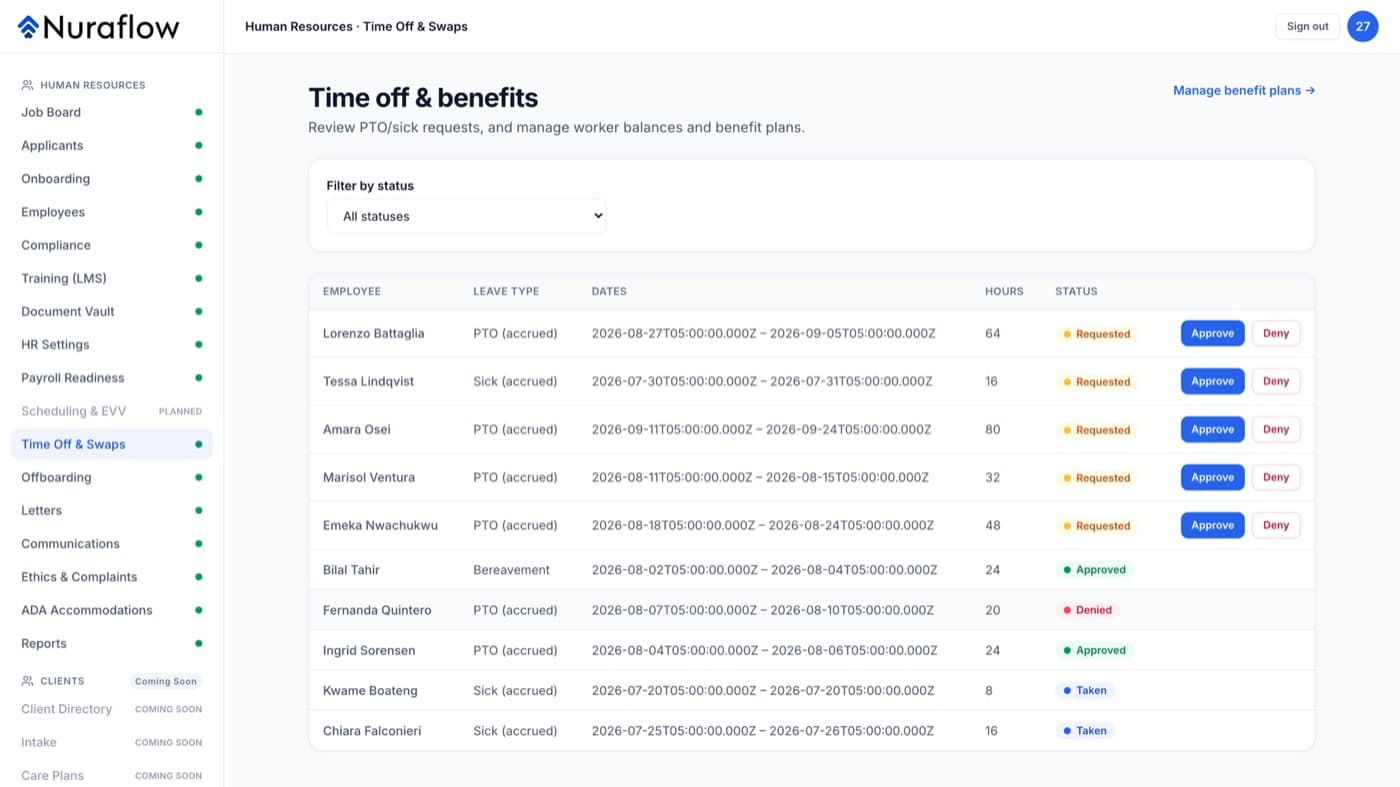Deny Tessa Lindqvist's sick leave request
Viewport: 1400px width, 787px height.
click(x=1276, y=381)
